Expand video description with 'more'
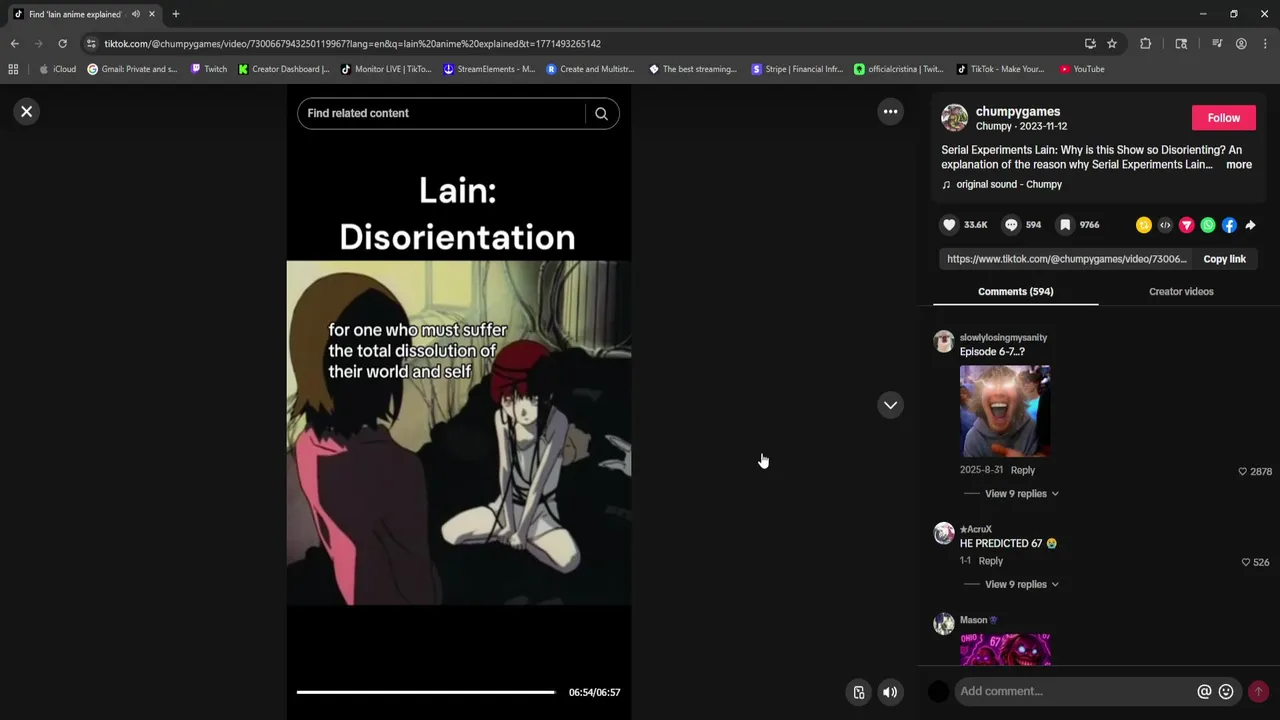This screenshot has width=1280, height=720. pos(1239,165)
